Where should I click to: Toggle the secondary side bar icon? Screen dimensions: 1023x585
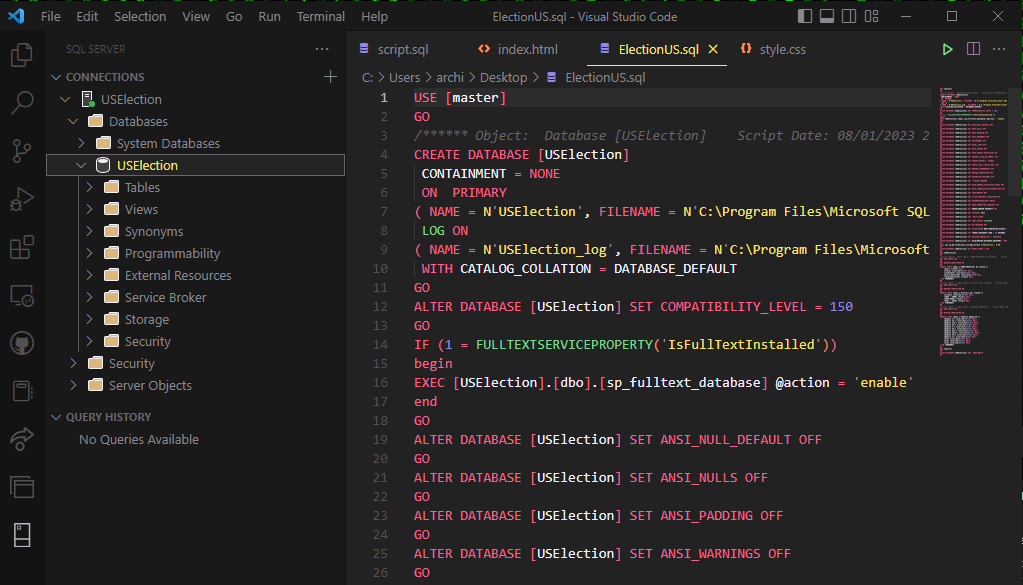click(848, 16)
